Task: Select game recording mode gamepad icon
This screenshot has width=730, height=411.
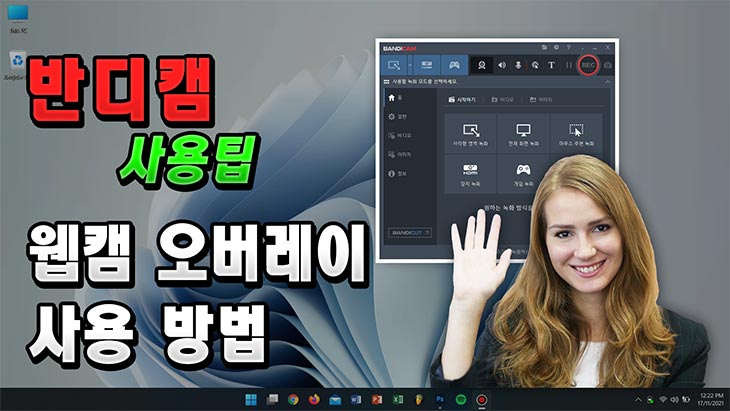Action: 455,65
